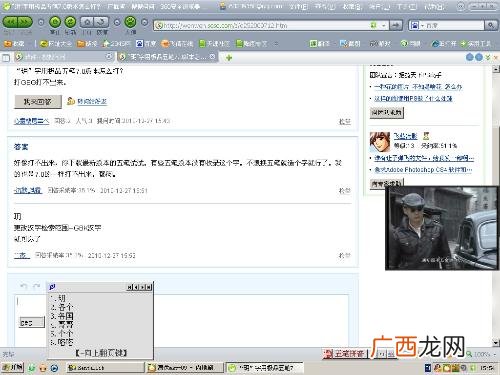Open the home page via house icon

87,22
